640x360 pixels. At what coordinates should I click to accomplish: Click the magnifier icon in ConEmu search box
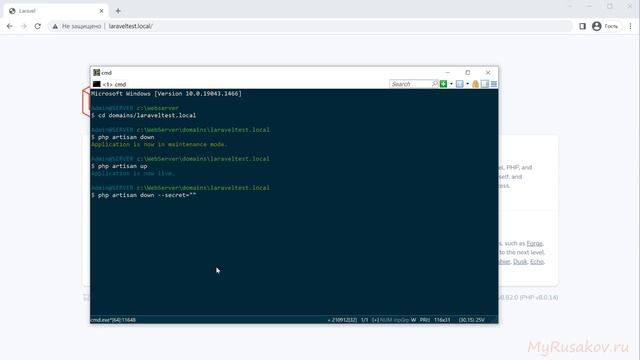pos(435,84)
